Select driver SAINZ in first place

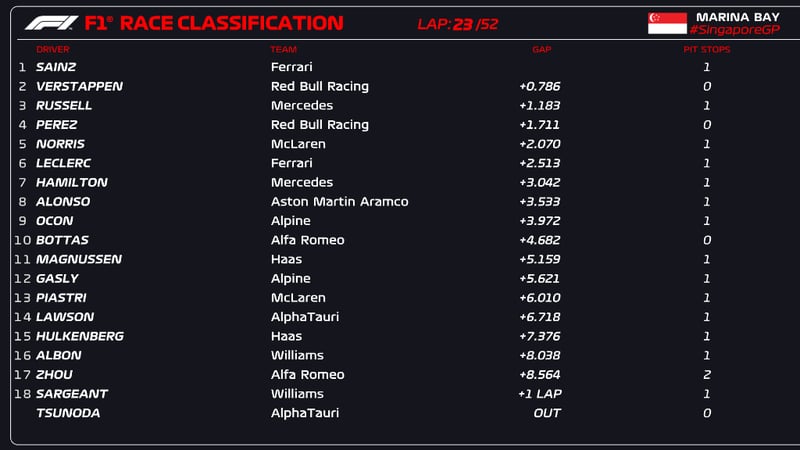[55, 67]
